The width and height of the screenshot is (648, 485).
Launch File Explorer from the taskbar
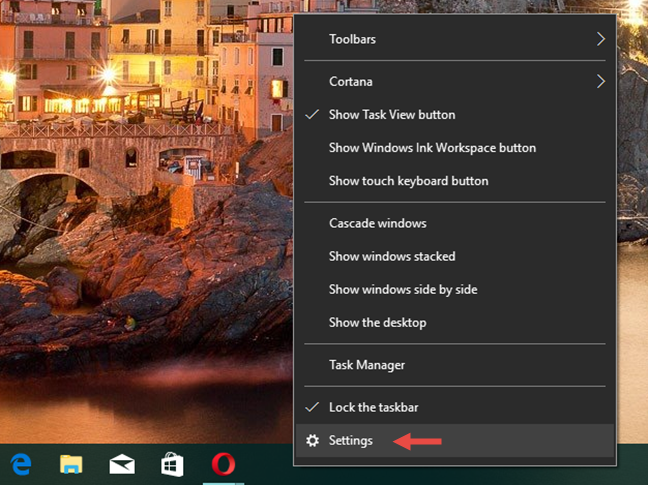(71, 465)
